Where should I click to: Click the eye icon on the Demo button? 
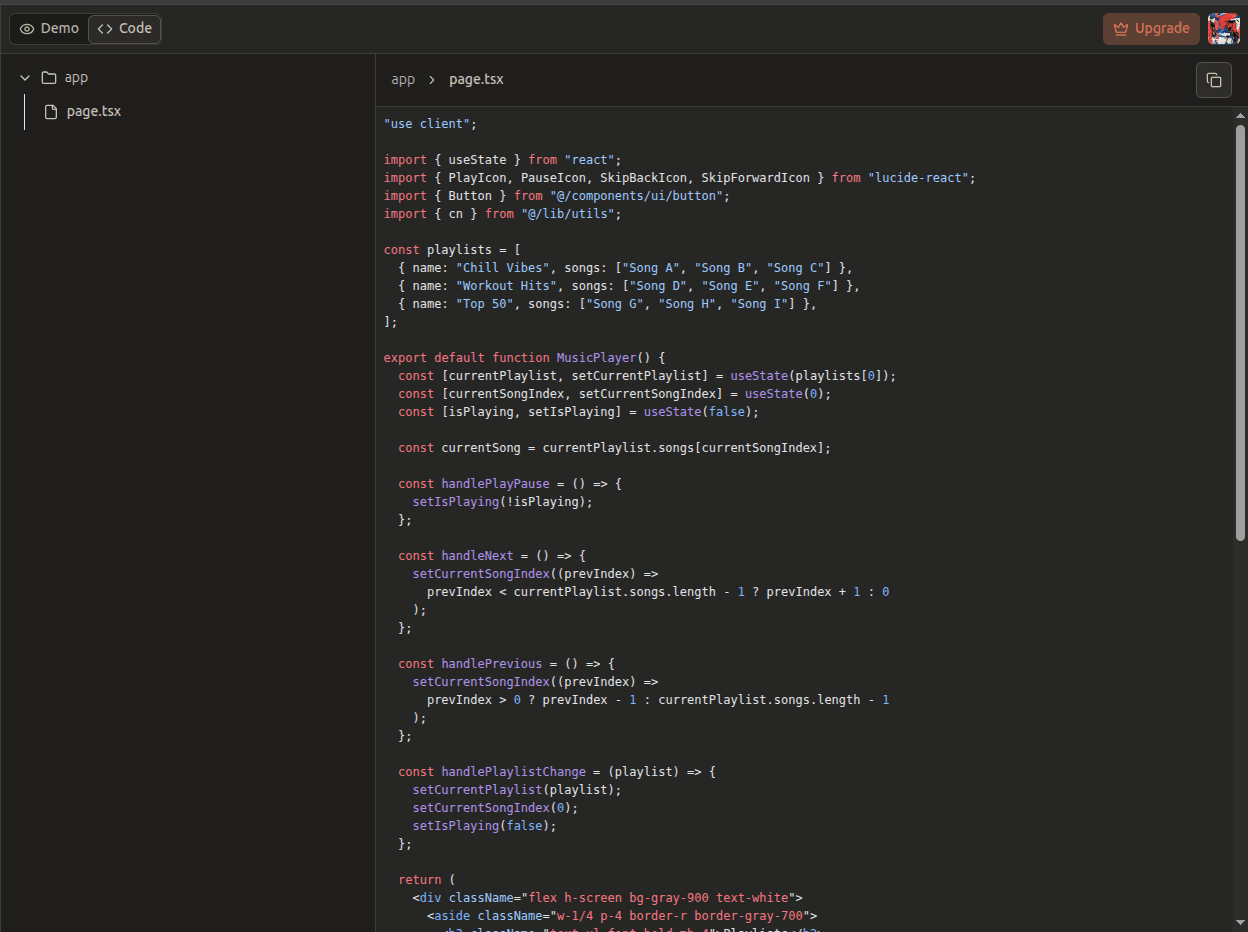pyautogui.click(x=28, y=28)
